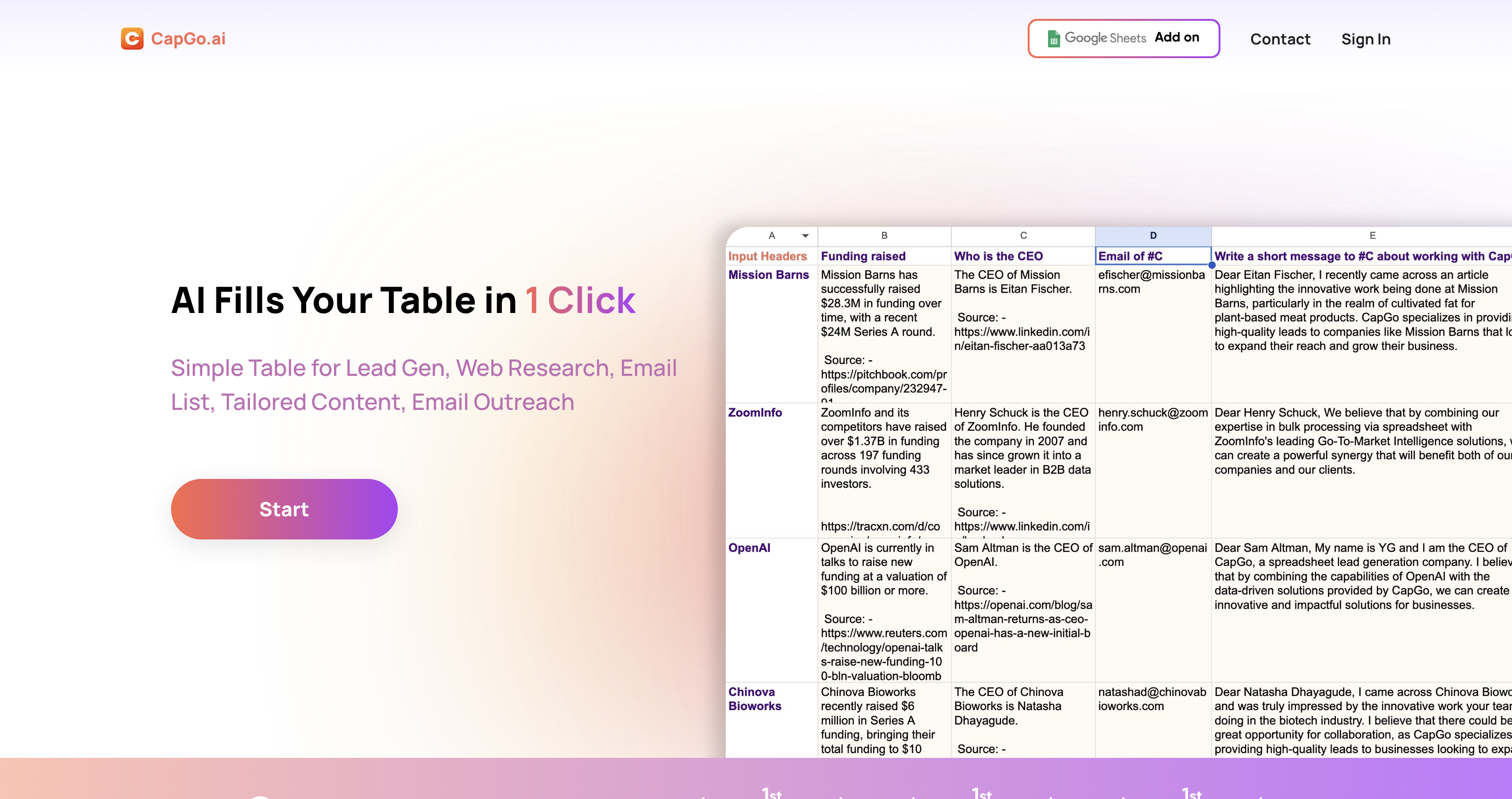
Task: Select the 'Sam Altman is the CEO' cell
Action: pyautogui.click(x=1023, y=610)
